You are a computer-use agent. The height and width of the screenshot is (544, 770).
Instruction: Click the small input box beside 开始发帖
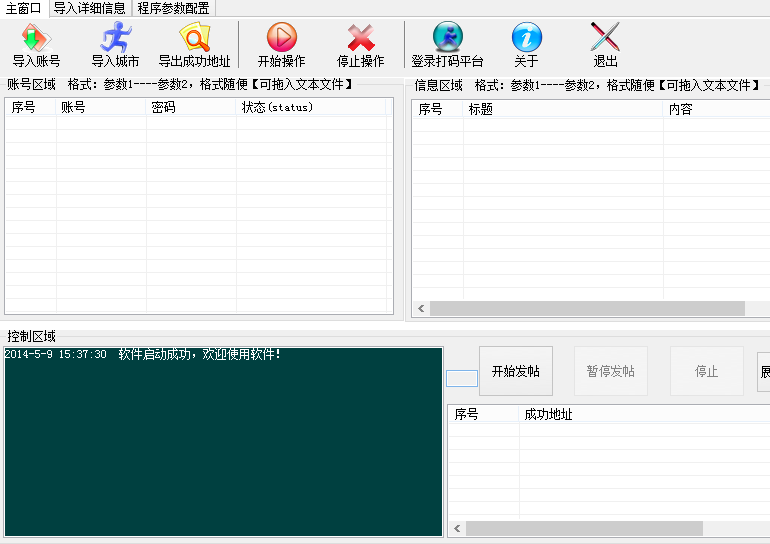tap(461, 378)
